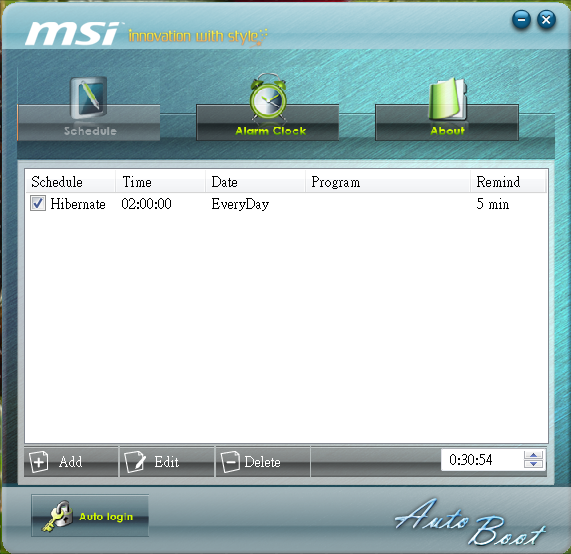The height and width of the screenshot is (554, 571).
Task: Close the MSI Auto Boot window
Action: point(546,19)
